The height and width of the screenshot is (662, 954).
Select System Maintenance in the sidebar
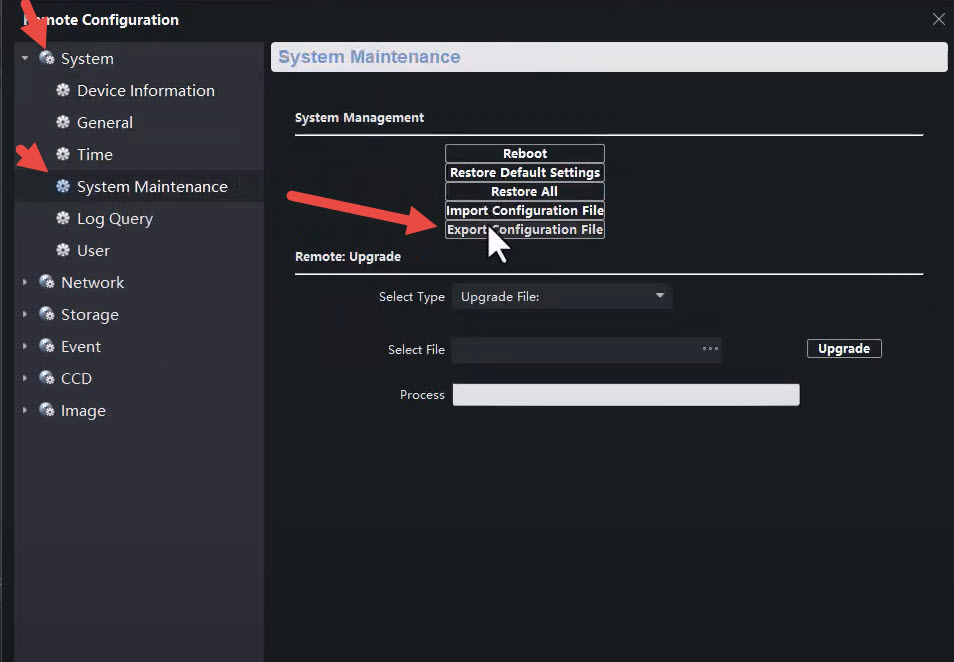coord(152,187)
